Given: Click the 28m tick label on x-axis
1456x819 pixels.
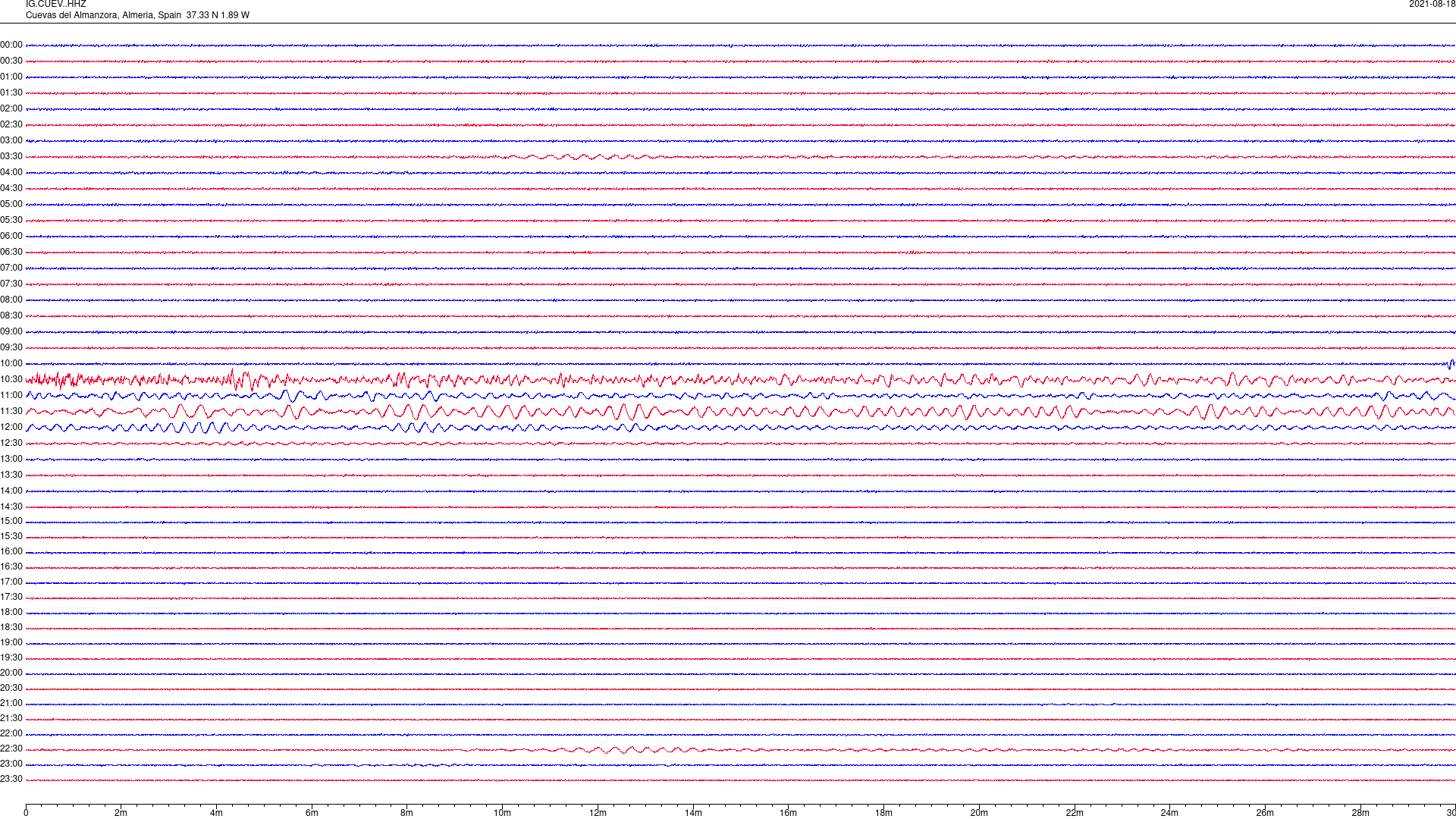Looking at the screenshot, I should coord(1360,813).
